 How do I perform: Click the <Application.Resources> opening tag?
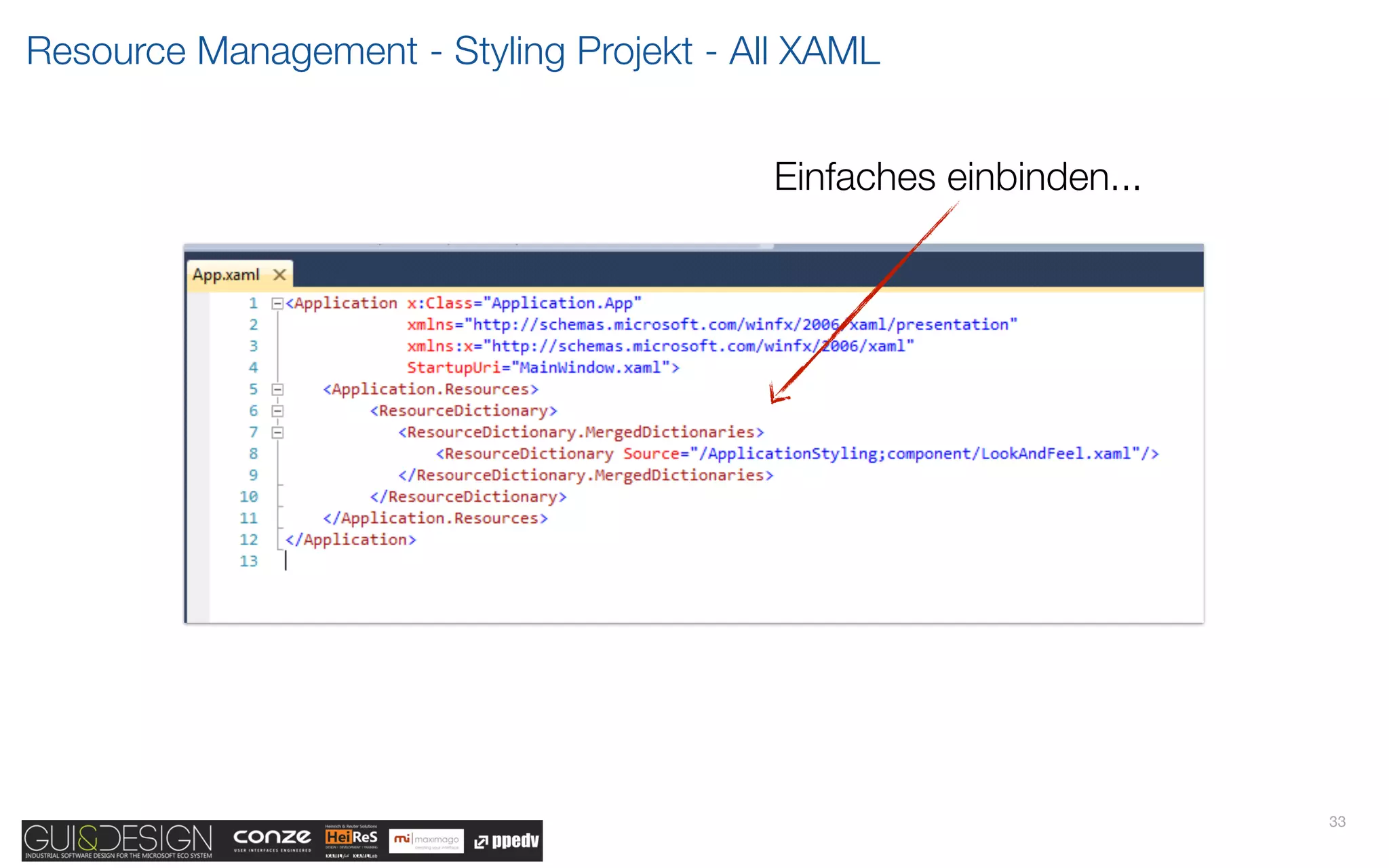click(431, 389)
